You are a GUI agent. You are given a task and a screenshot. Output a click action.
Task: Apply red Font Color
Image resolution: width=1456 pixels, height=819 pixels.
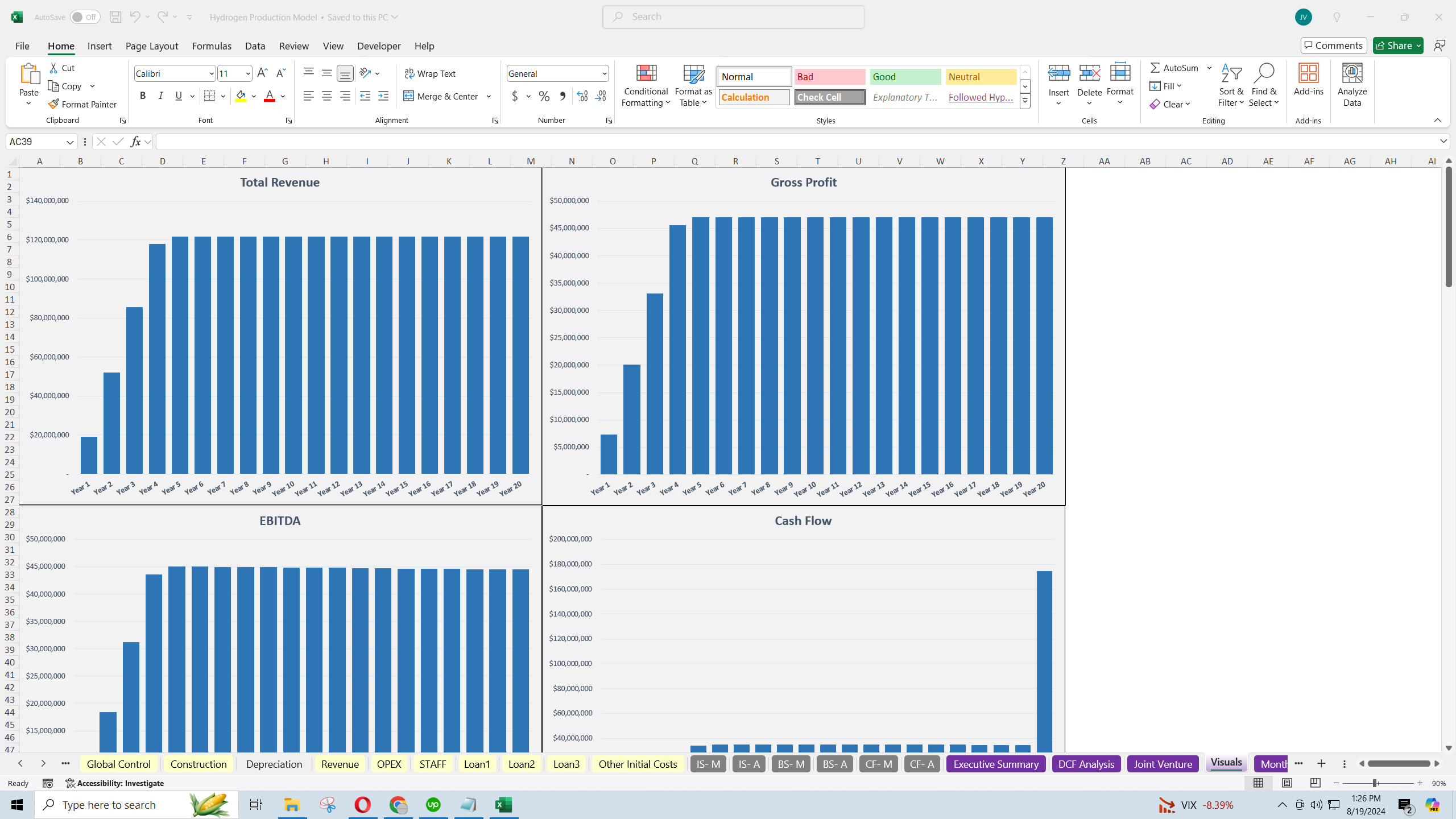click(270, 96)
